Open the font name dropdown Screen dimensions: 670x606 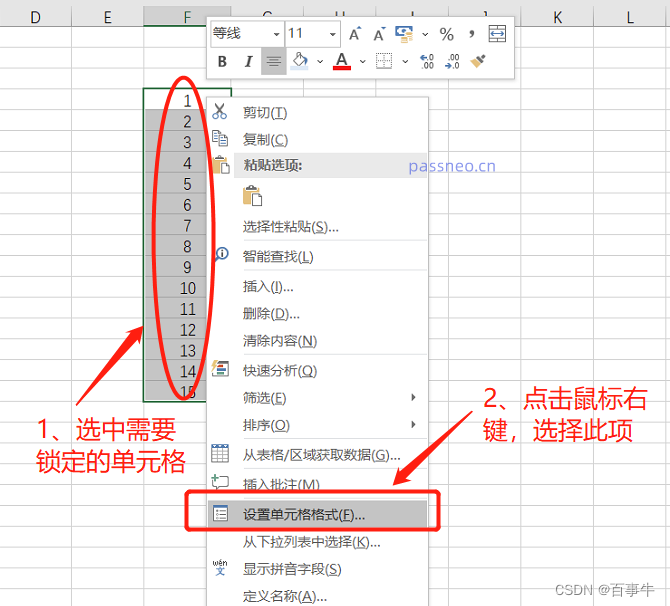point(276,34)
